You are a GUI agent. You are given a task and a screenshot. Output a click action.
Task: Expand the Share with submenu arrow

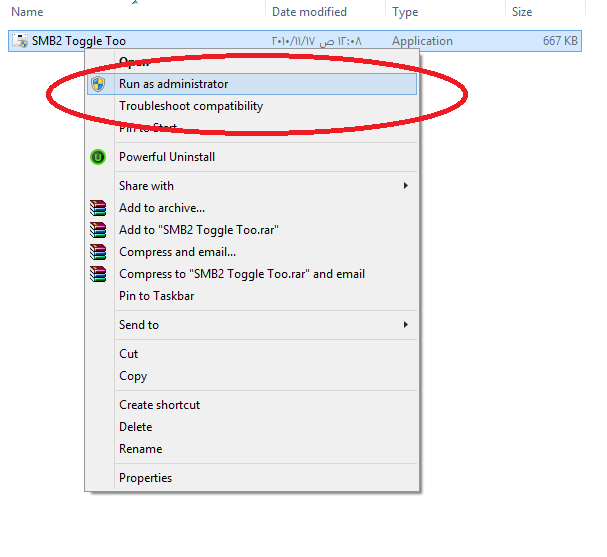click(x=405, y=186)
